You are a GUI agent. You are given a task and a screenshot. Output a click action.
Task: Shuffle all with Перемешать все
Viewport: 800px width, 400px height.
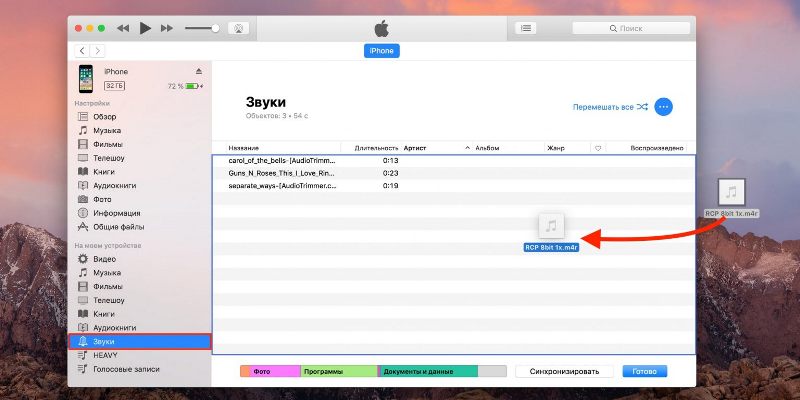click(610, 107)
